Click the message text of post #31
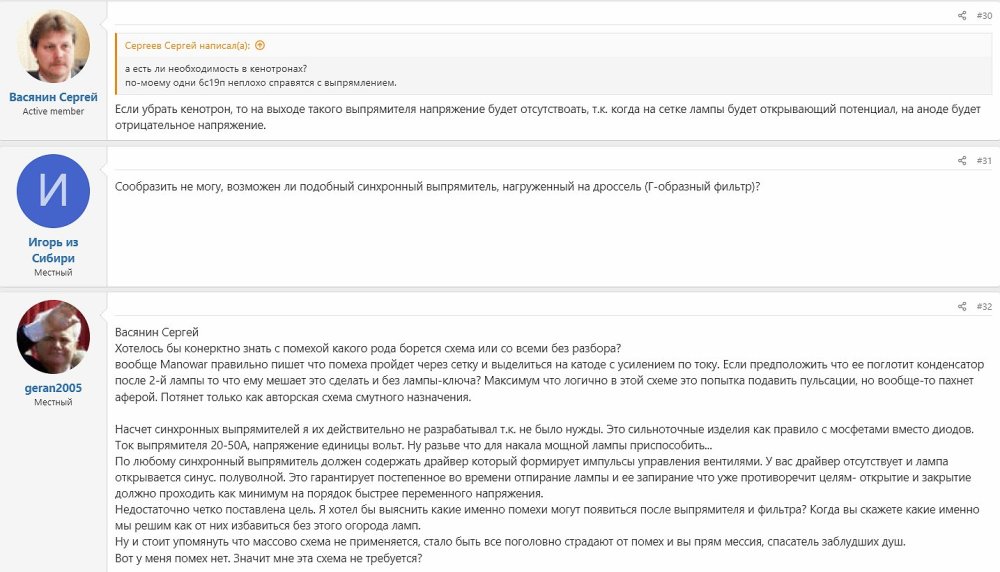The image size is (1000, 572). tap(437, 187)
